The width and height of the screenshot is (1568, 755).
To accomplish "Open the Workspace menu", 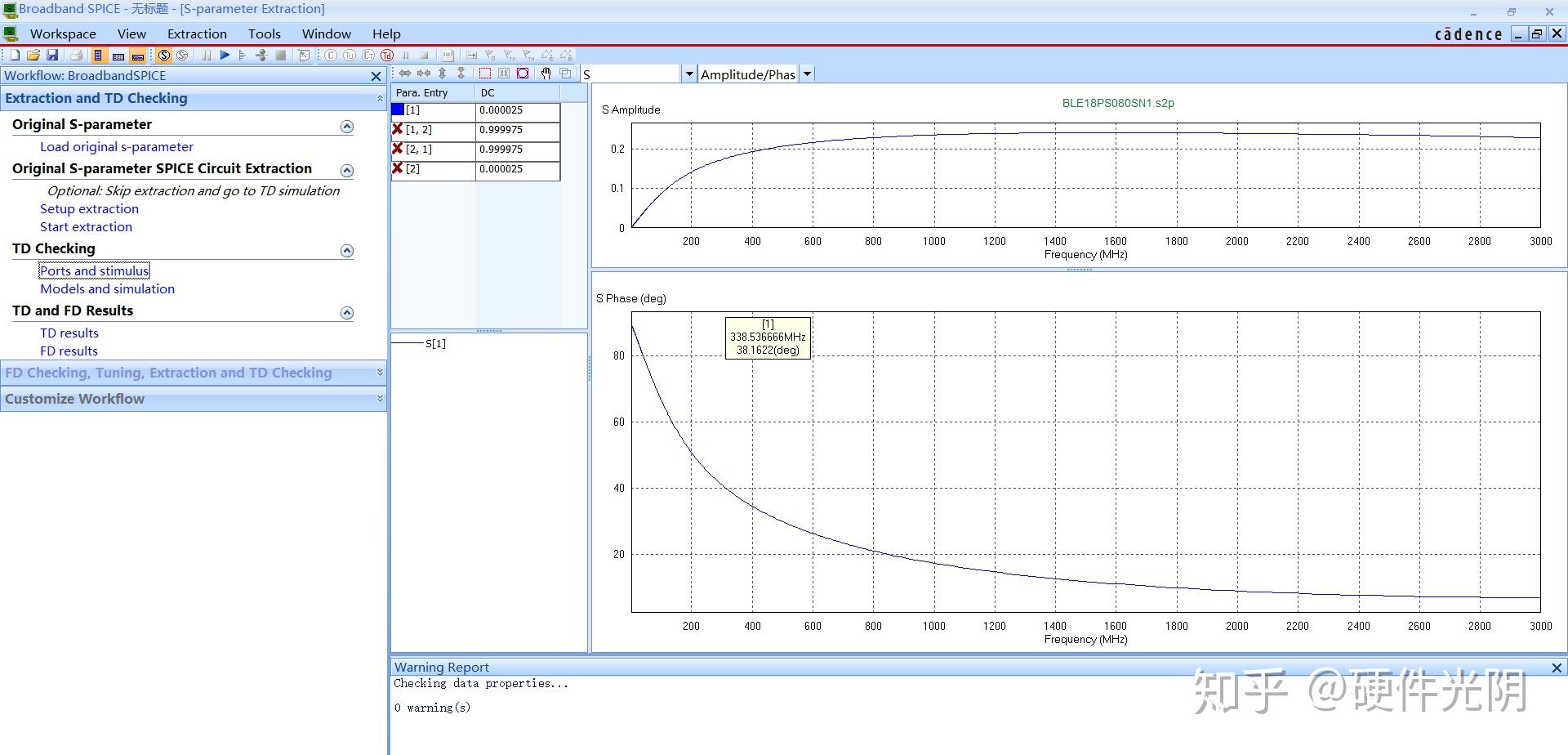I will coord(63,34).
